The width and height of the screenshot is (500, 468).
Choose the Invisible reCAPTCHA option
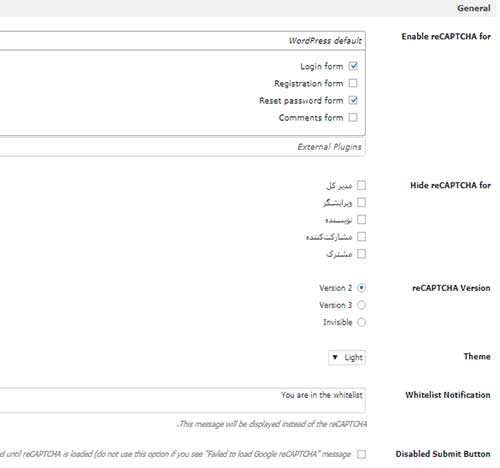[x=361, y=322]
